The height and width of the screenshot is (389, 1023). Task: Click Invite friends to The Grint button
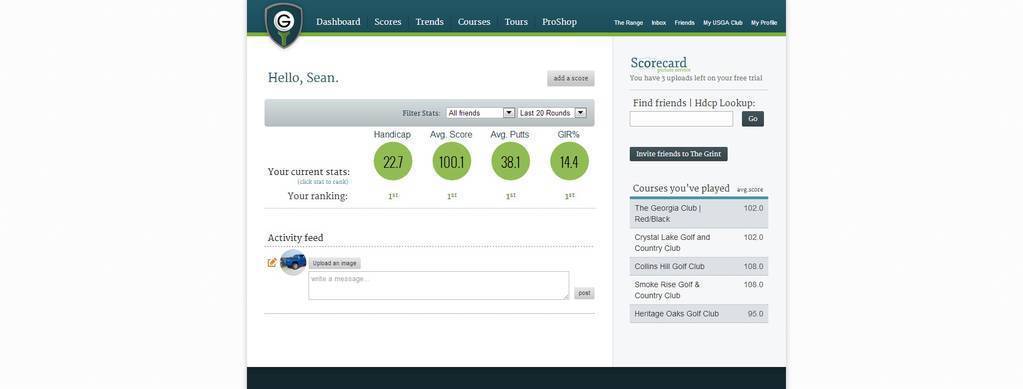679,154
